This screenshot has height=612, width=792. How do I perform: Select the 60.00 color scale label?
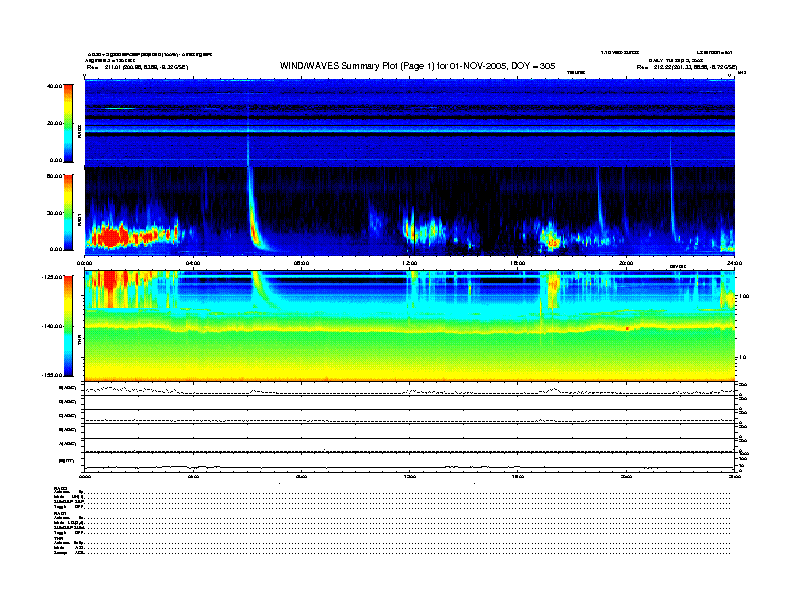55,176
